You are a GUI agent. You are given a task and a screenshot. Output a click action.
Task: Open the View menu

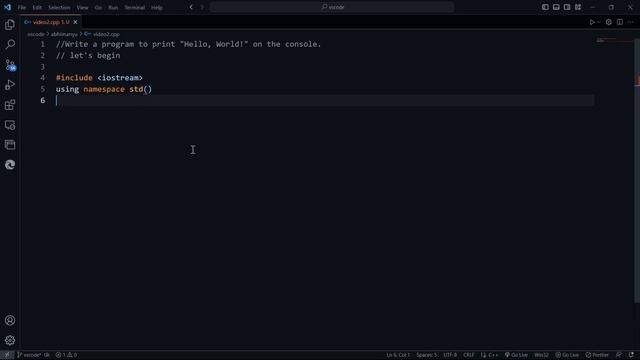pos(82,7)
